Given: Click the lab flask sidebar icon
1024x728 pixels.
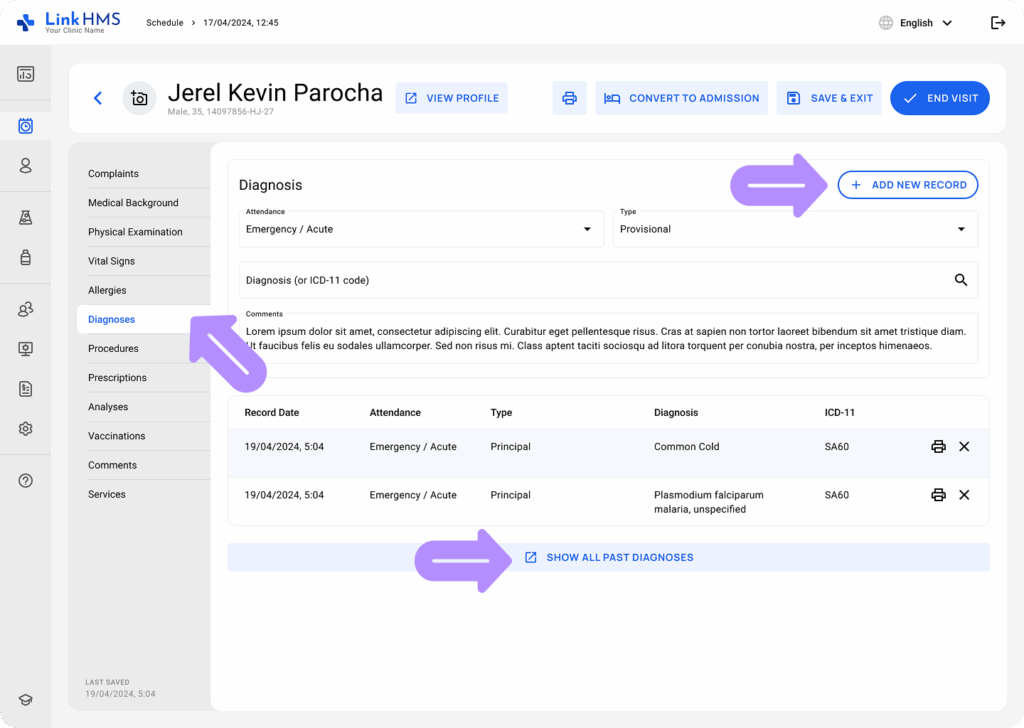Looking at the screenshot, I should point(26,217).
